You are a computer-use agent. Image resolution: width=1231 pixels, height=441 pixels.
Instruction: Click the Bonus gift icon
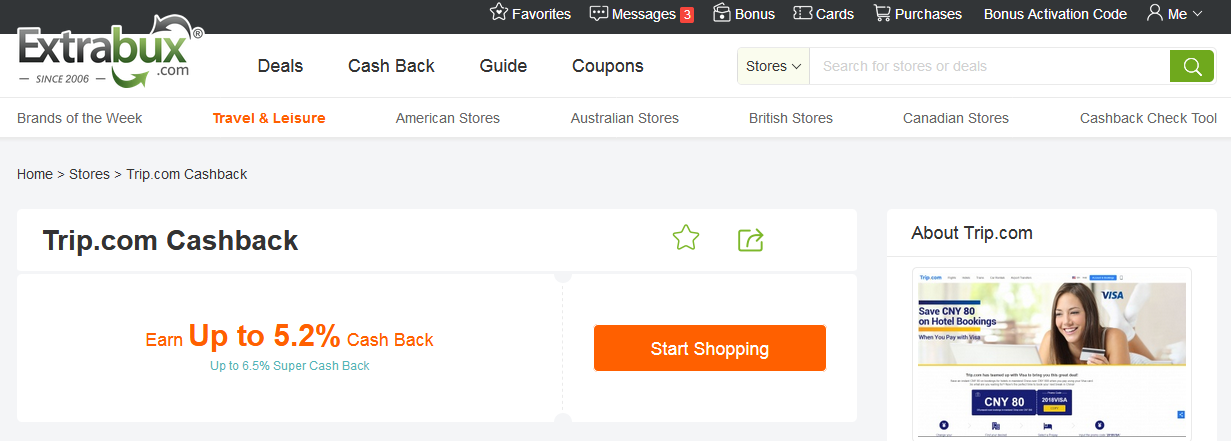[x=722, y=13]
